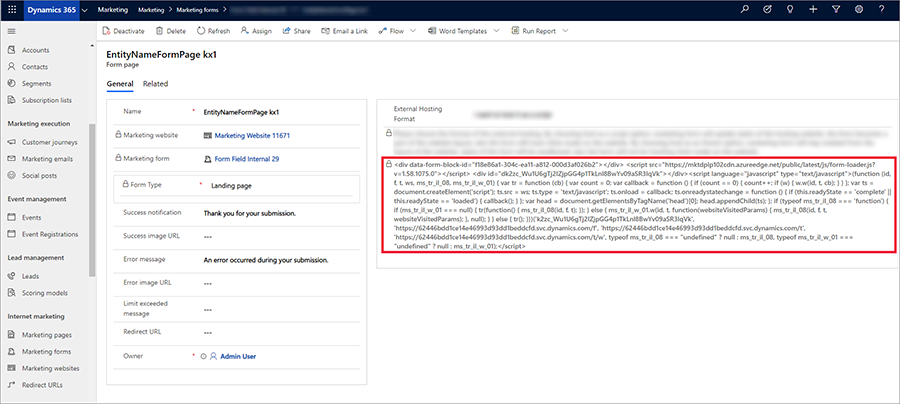Open Leads in the sidebar
Viewport: 900px width, 404px height.
30,276
